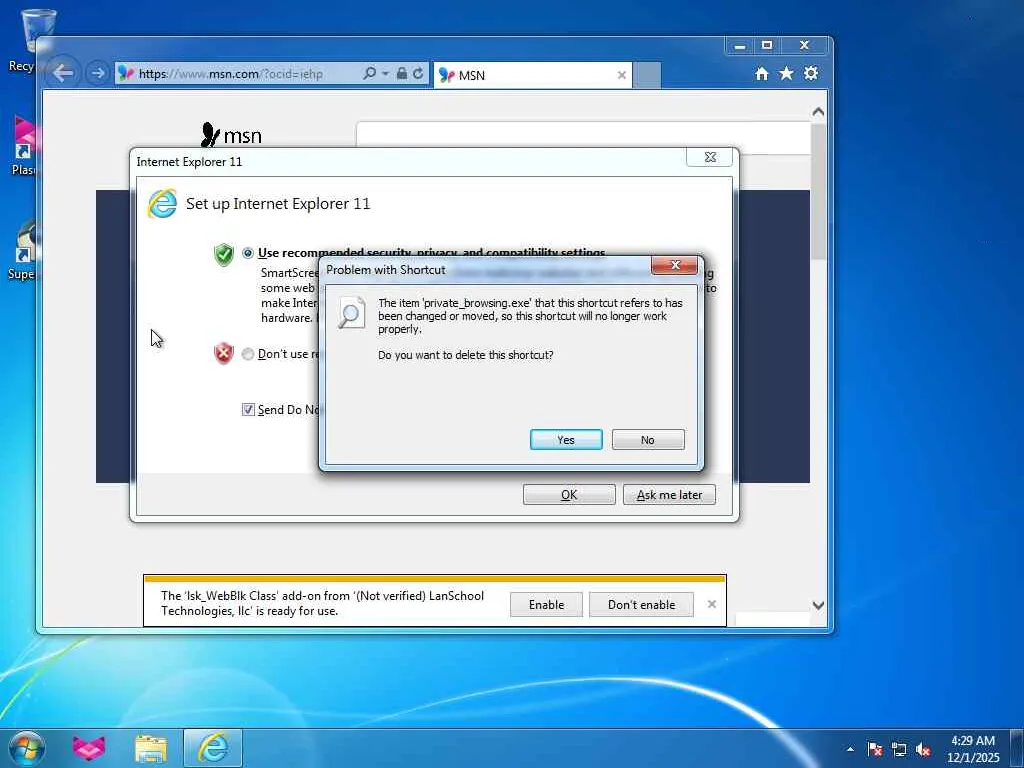This screenshot has height=768, width=1024.
Task: Click the muted volume tray icon
Action: coord(923,750)
